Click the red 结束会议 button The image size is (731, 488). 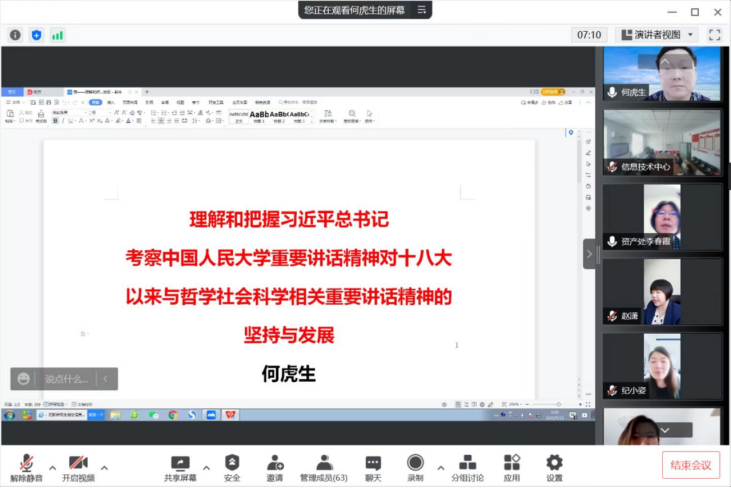tap(691, 465)
